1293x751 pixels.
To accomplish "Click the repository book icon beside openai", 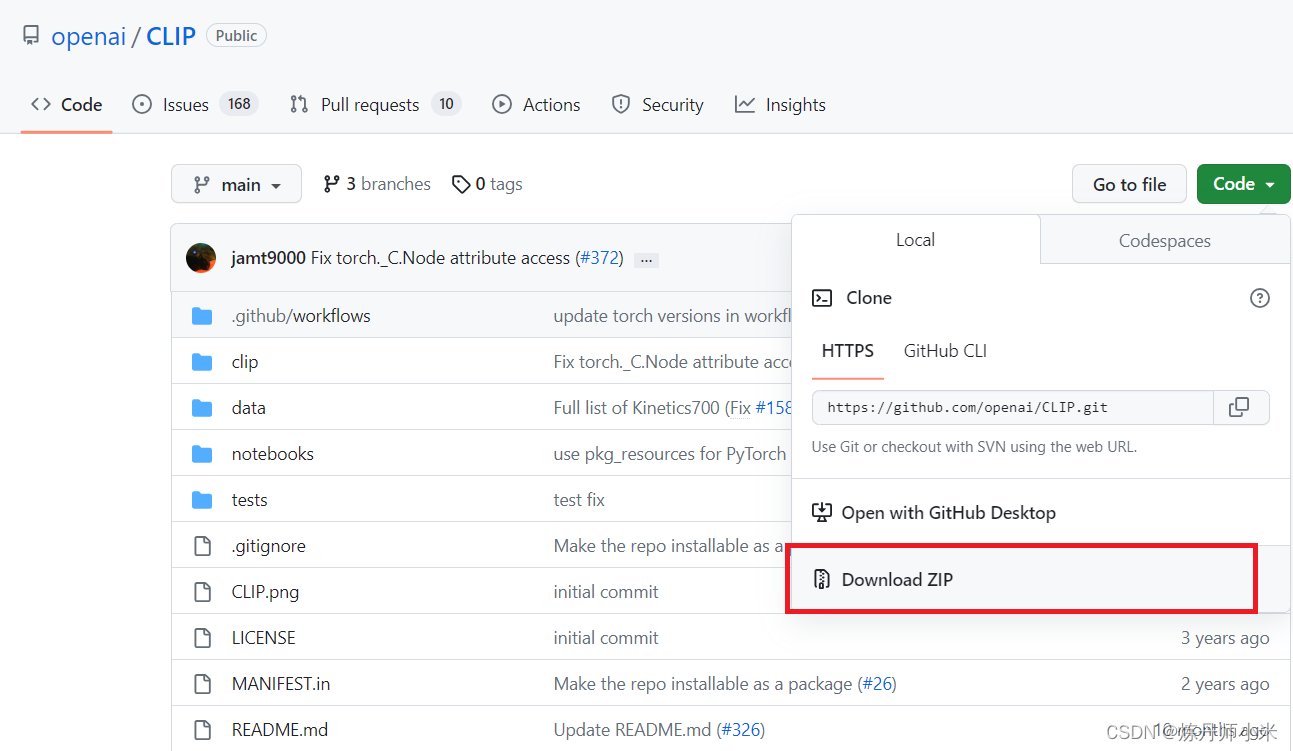I will (x=31, y=36).
